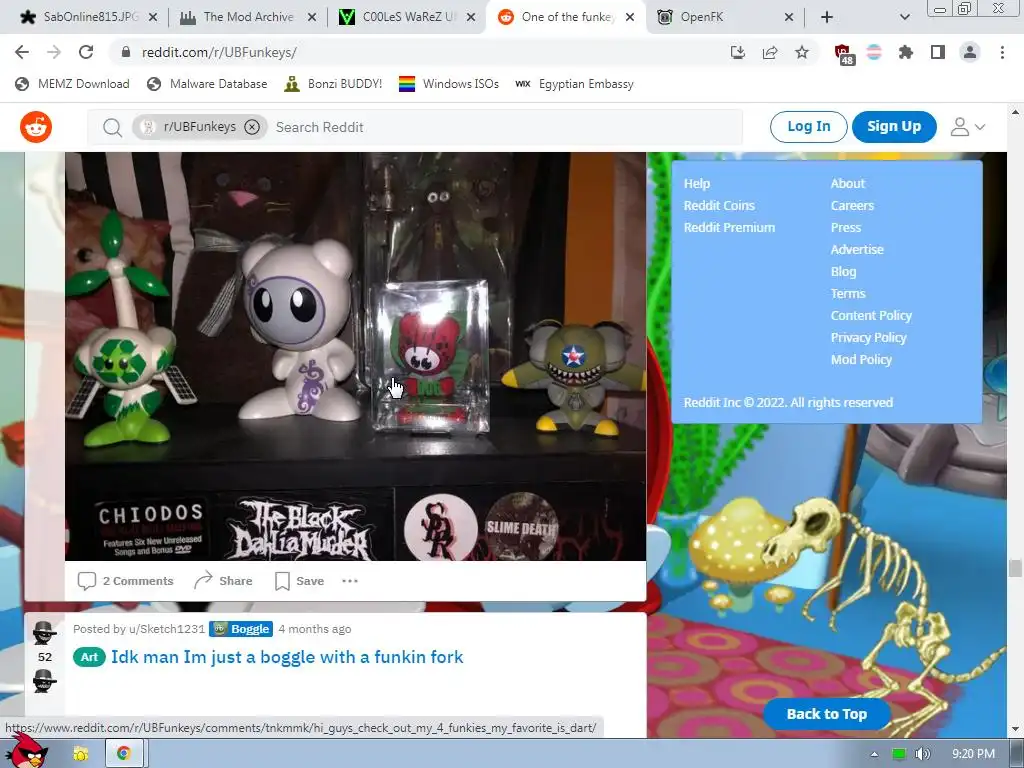
Task: Share the funkeys photo post
Action: (223, 581)
